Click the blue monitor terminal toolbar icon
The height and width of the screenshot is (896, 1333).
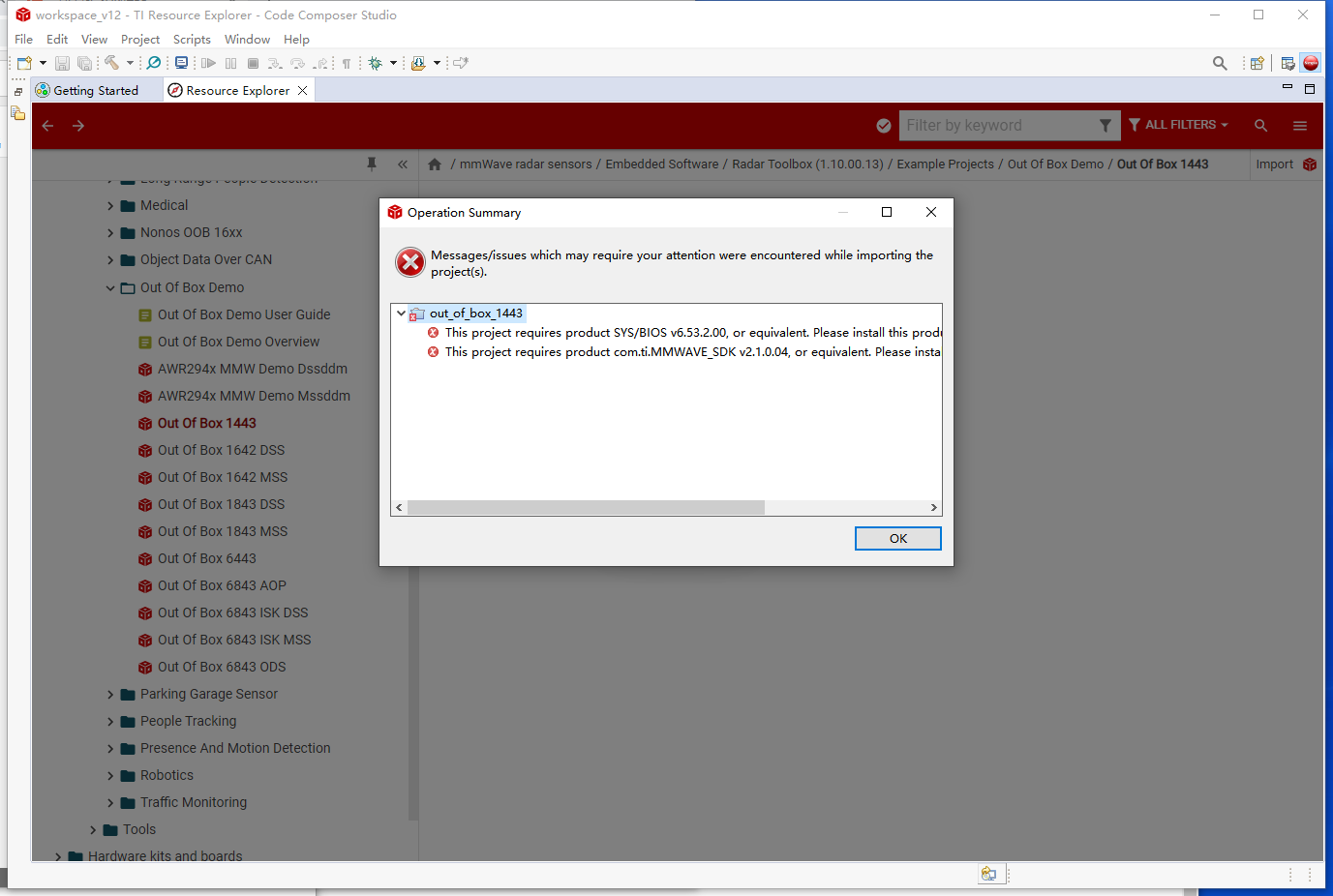pyautogui.click(x=181, y=63)
